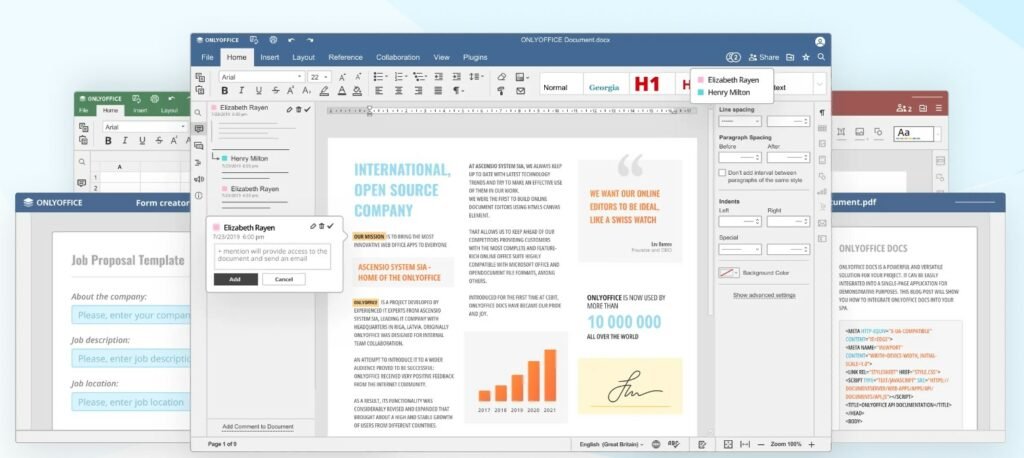Mark document as favorite with star icon
The image size is (1024, 458).
tap(806, 57)
